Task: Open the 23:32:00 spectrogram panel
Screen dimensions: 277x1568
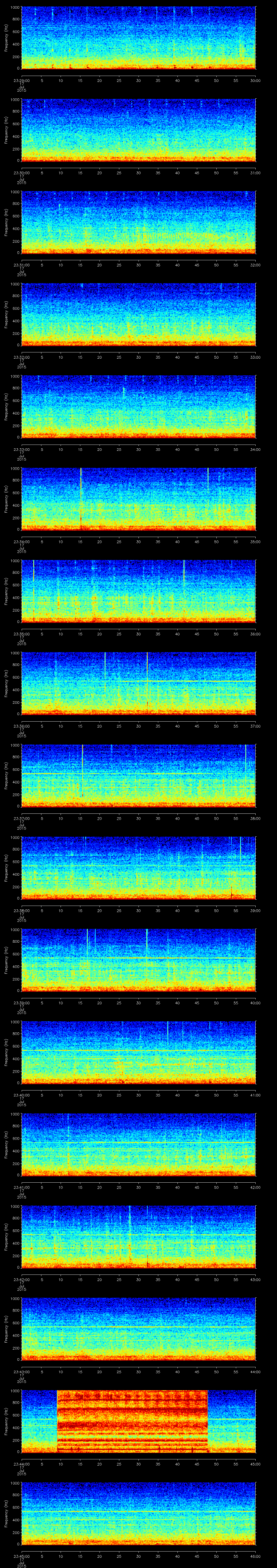Action: click(x=138, y=315)
